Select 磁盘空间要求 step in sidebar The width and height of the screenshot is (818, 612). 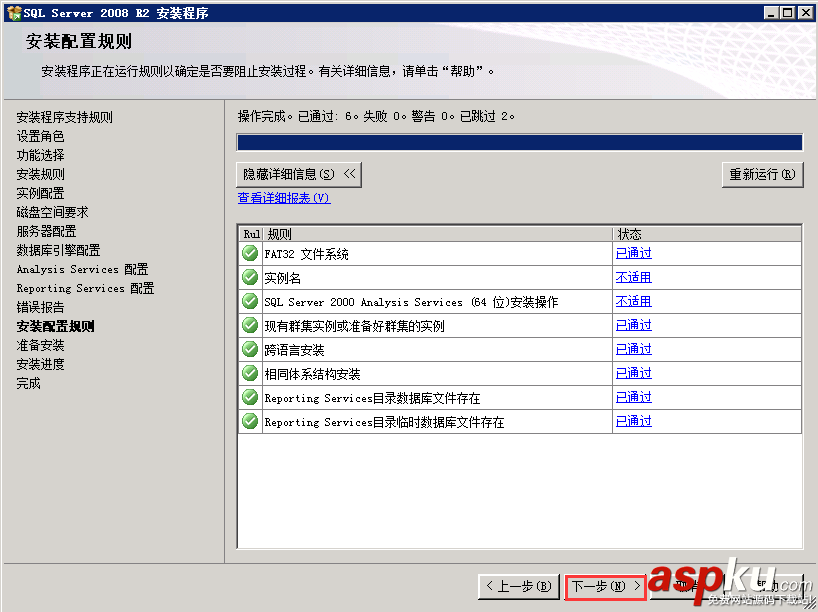[53, 212]
